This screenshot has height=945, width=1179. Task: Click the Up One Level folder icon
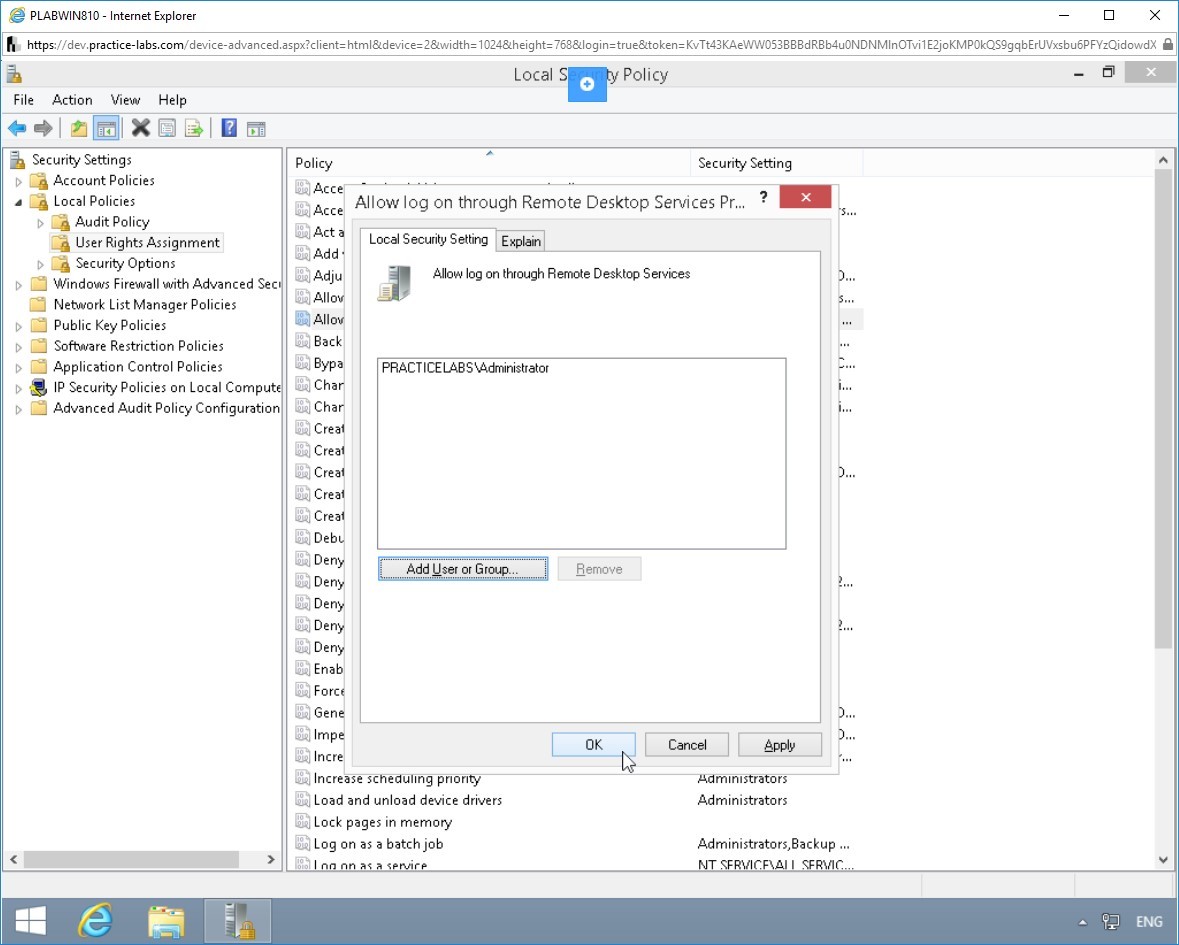79,129
